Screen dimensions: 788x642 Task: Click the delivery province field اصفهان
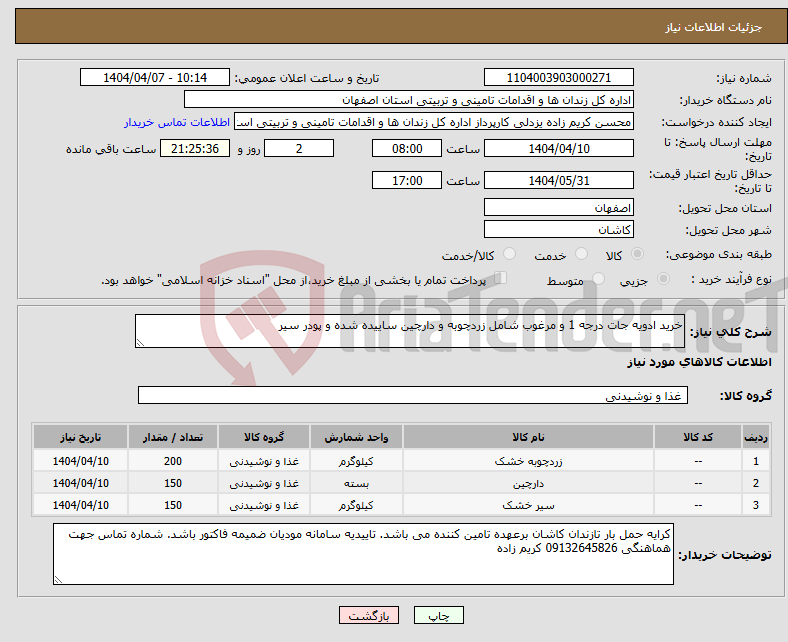558,207
